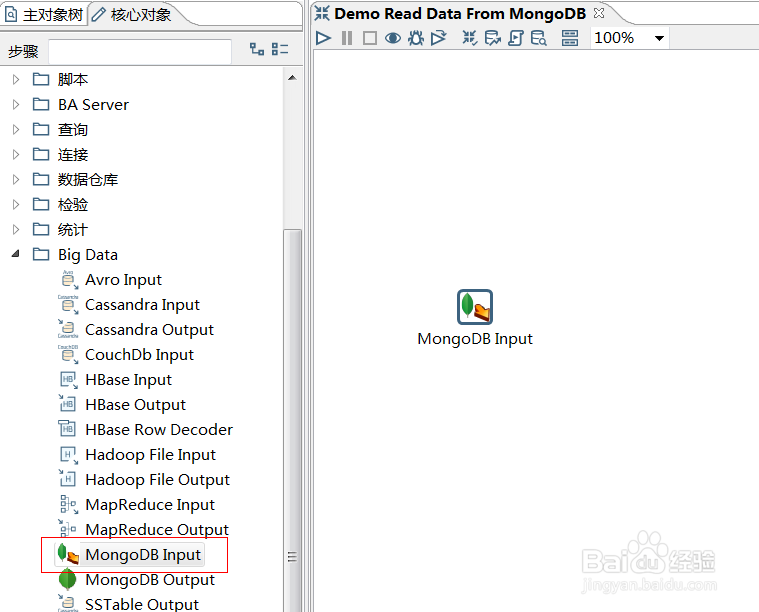
Task: Expand all tree nodes icon
Action: [257, 49]
